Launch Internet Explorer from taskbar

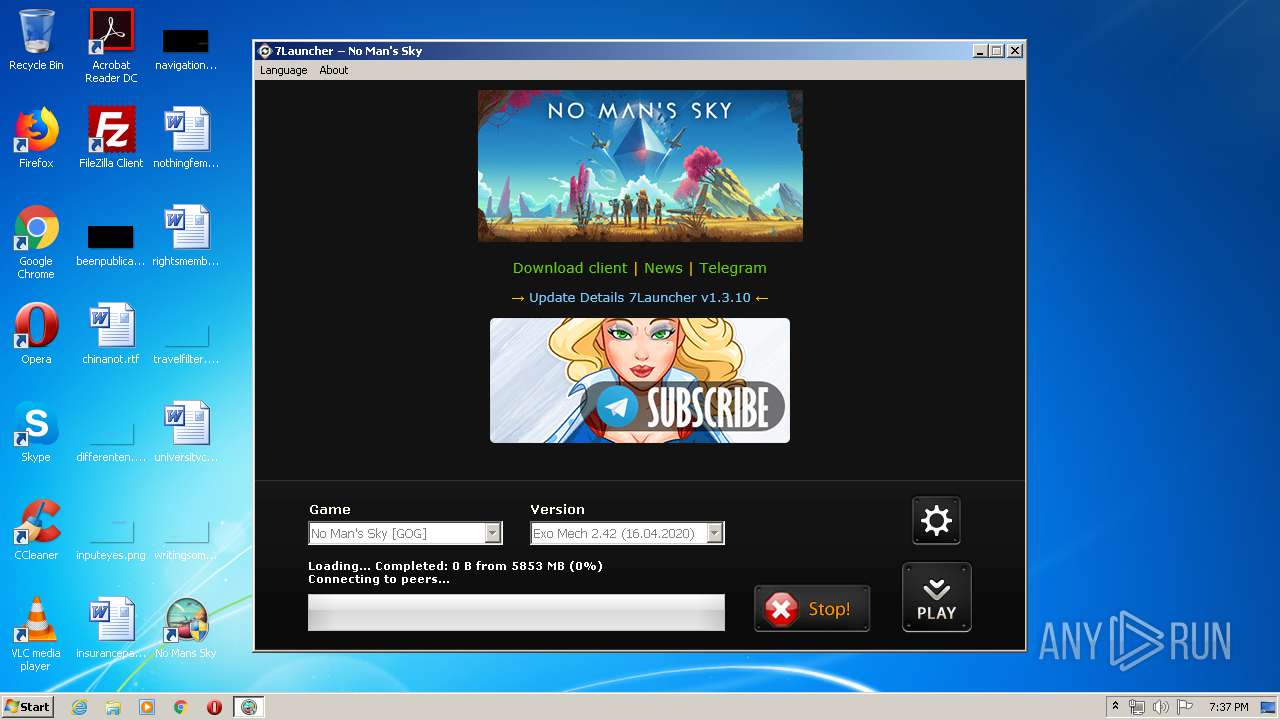[x=79, y=707]
